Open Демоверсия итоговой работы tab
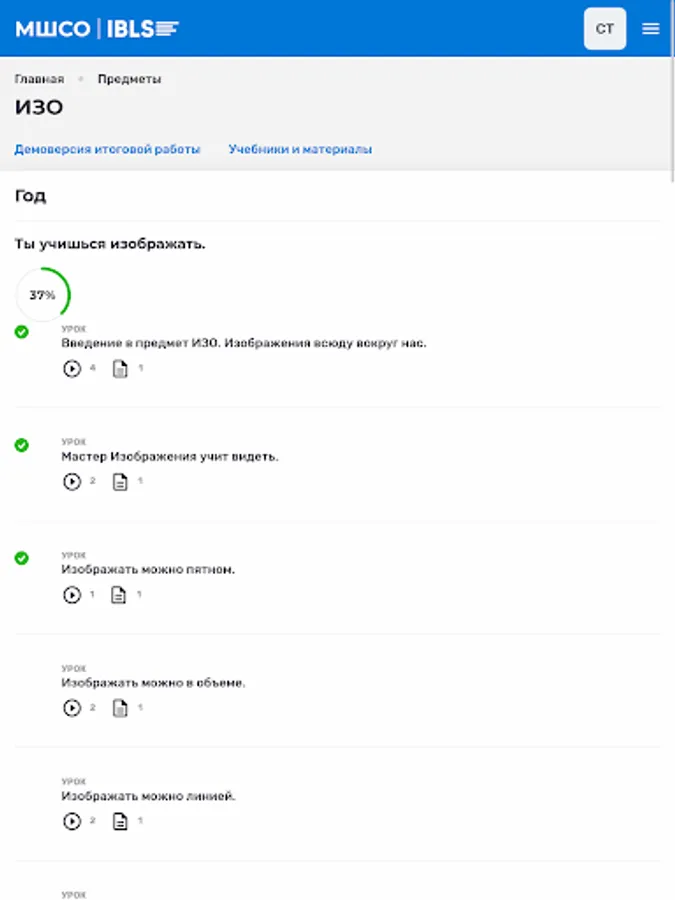 point(107,149)
